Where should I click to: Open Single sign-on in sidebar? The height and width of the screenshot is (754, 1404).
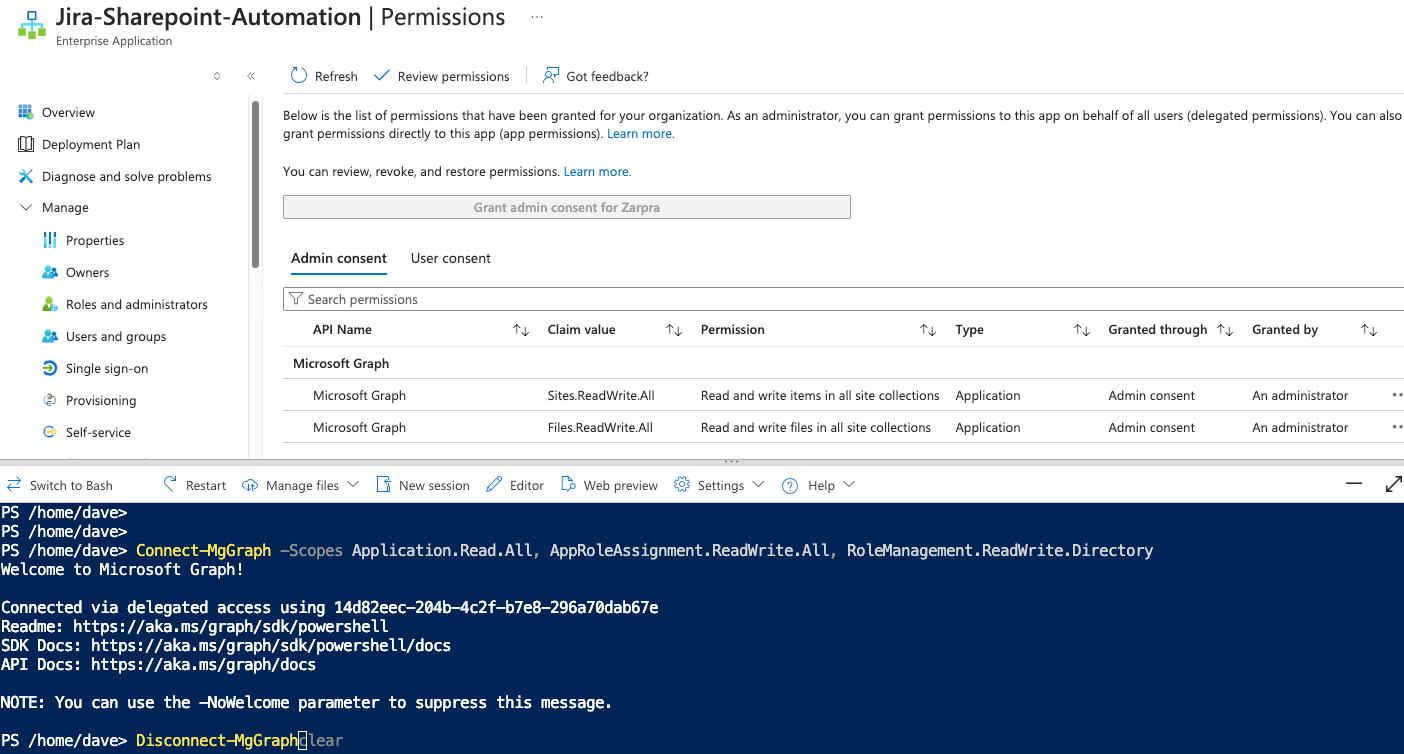coord(107,368)
